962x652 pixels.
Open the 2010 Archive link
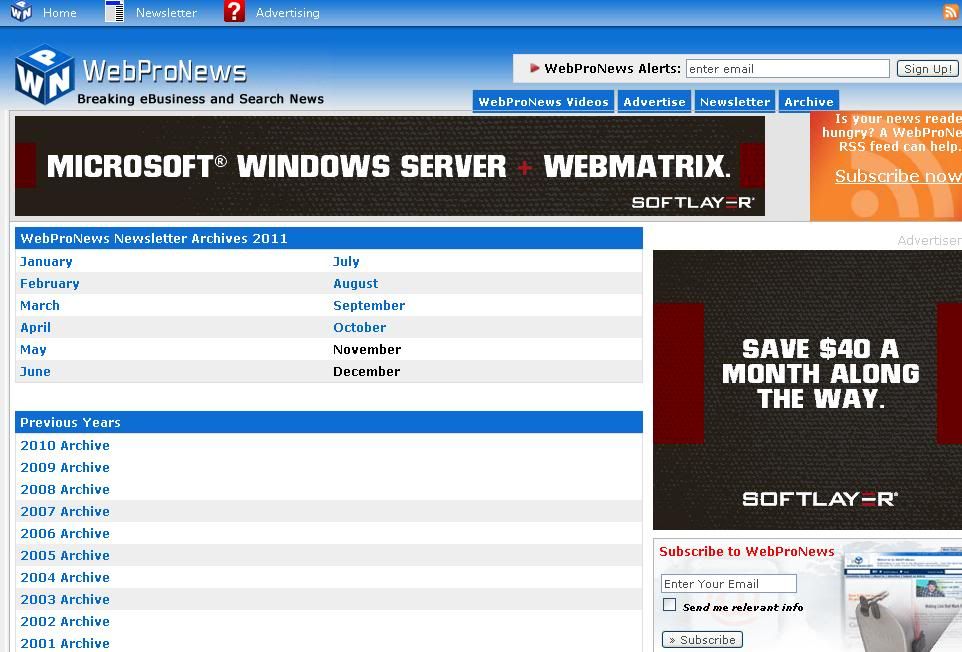click(x=65, y=445)
